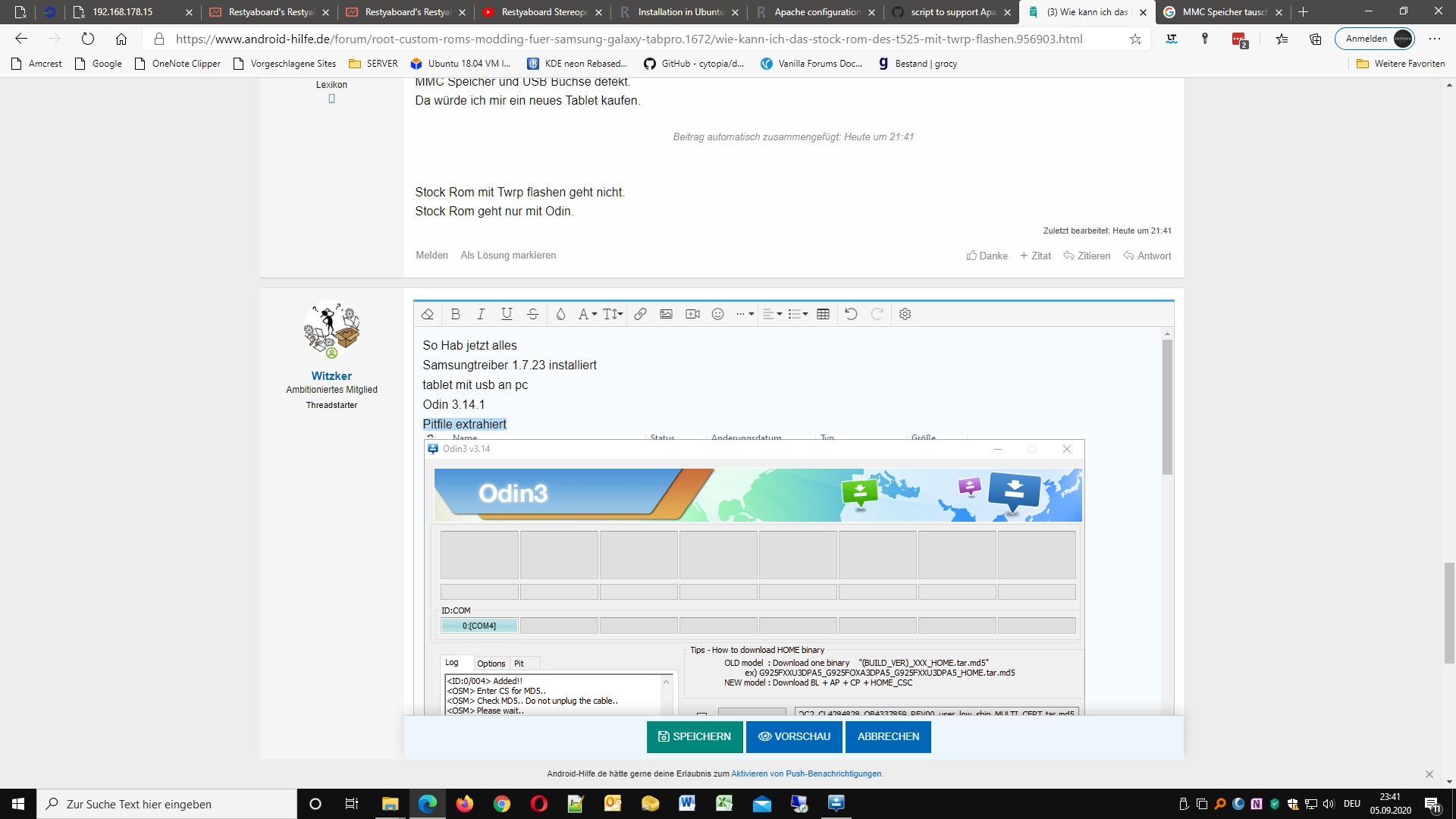Click the SPEICHERN save button
The height and width of the screenshot is (819, 1456).
point(695,736)
